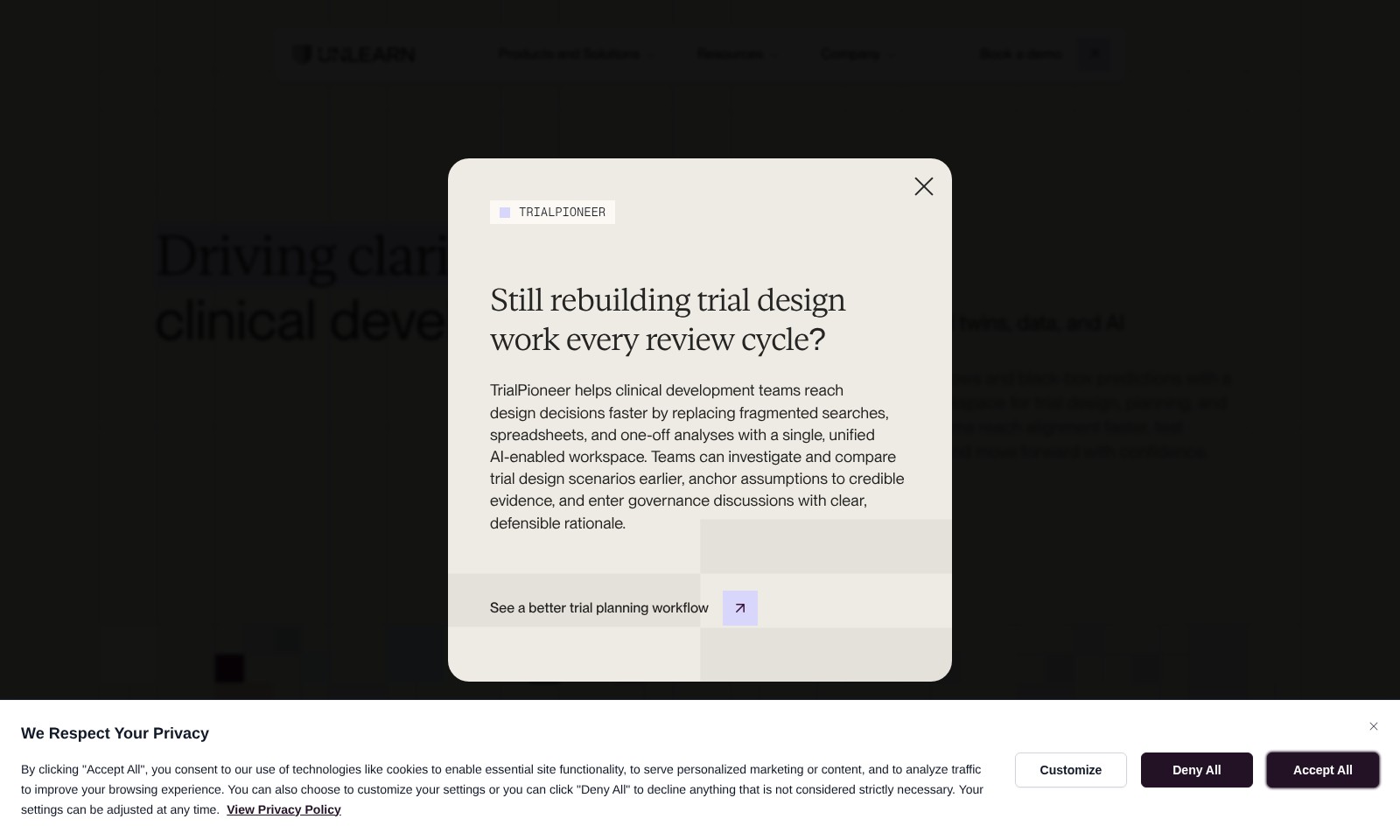
Task: Deny all cookies
Action: (x=1197, y=770)
